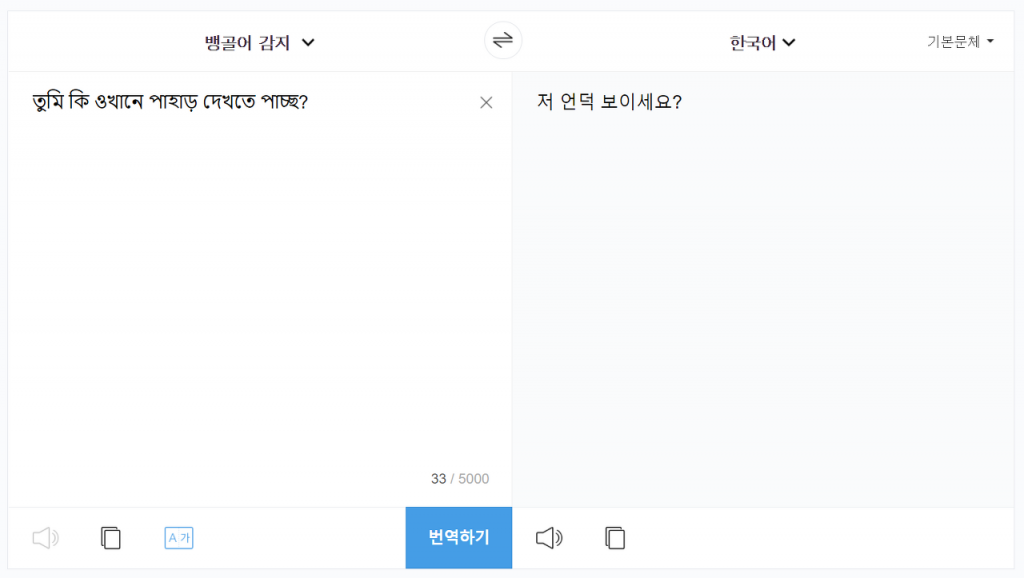Play audio of the Bengali source text
Viewport: 1024px width, 578px height.
46,538
